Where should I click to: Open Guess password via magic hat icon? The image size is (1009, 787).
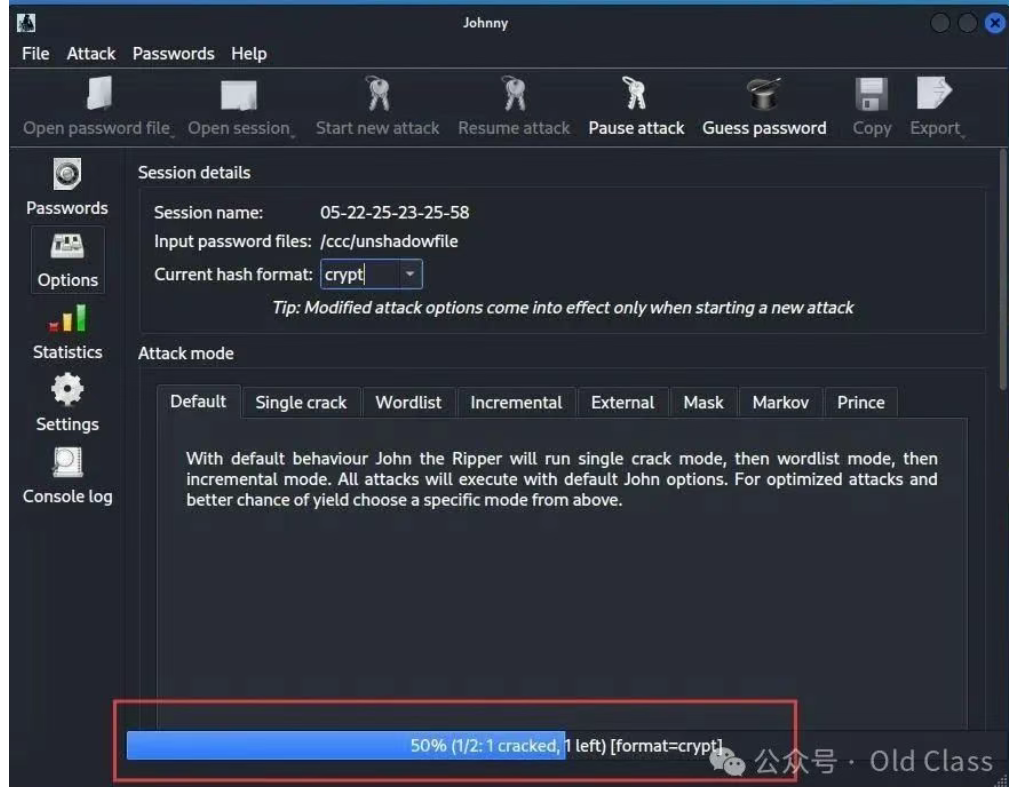tap(764, 94)
